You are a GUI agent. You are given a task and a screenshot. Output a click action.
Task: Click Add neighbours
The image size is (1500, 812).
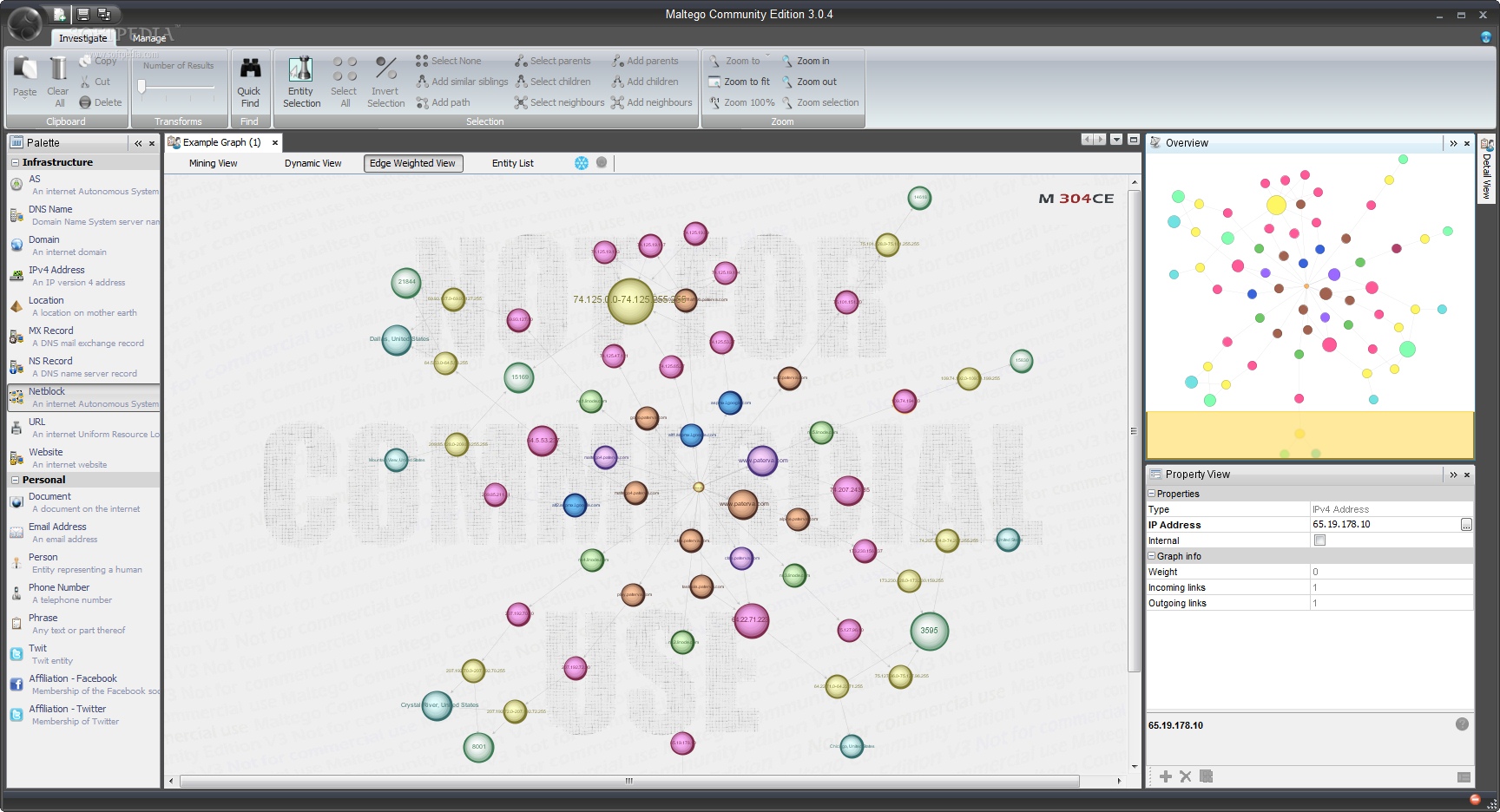pos(652,102)
